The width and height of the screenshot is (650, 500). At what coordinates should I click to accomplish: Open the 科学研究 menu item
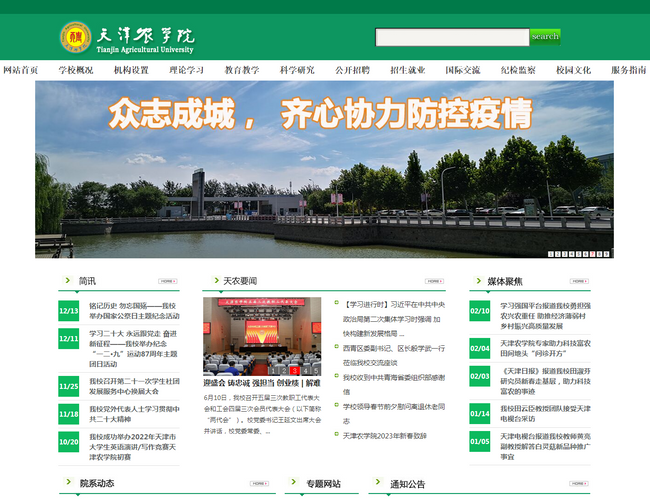tap(297, 70)
